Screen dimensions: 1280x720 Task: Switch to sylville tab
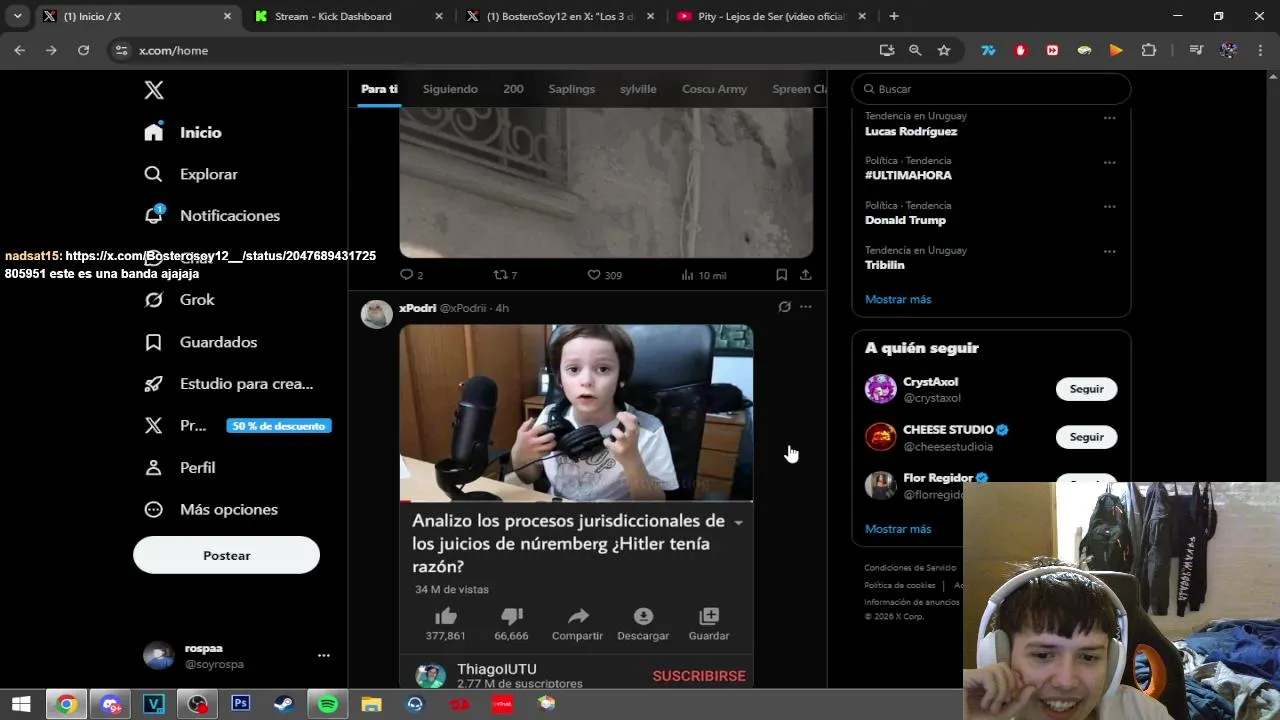pyautogui.click(x=638, y=89)
